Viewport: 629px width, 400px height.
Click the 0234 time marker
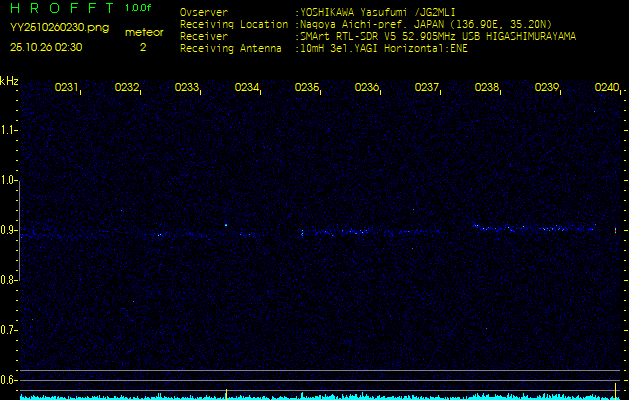point(247,88)
